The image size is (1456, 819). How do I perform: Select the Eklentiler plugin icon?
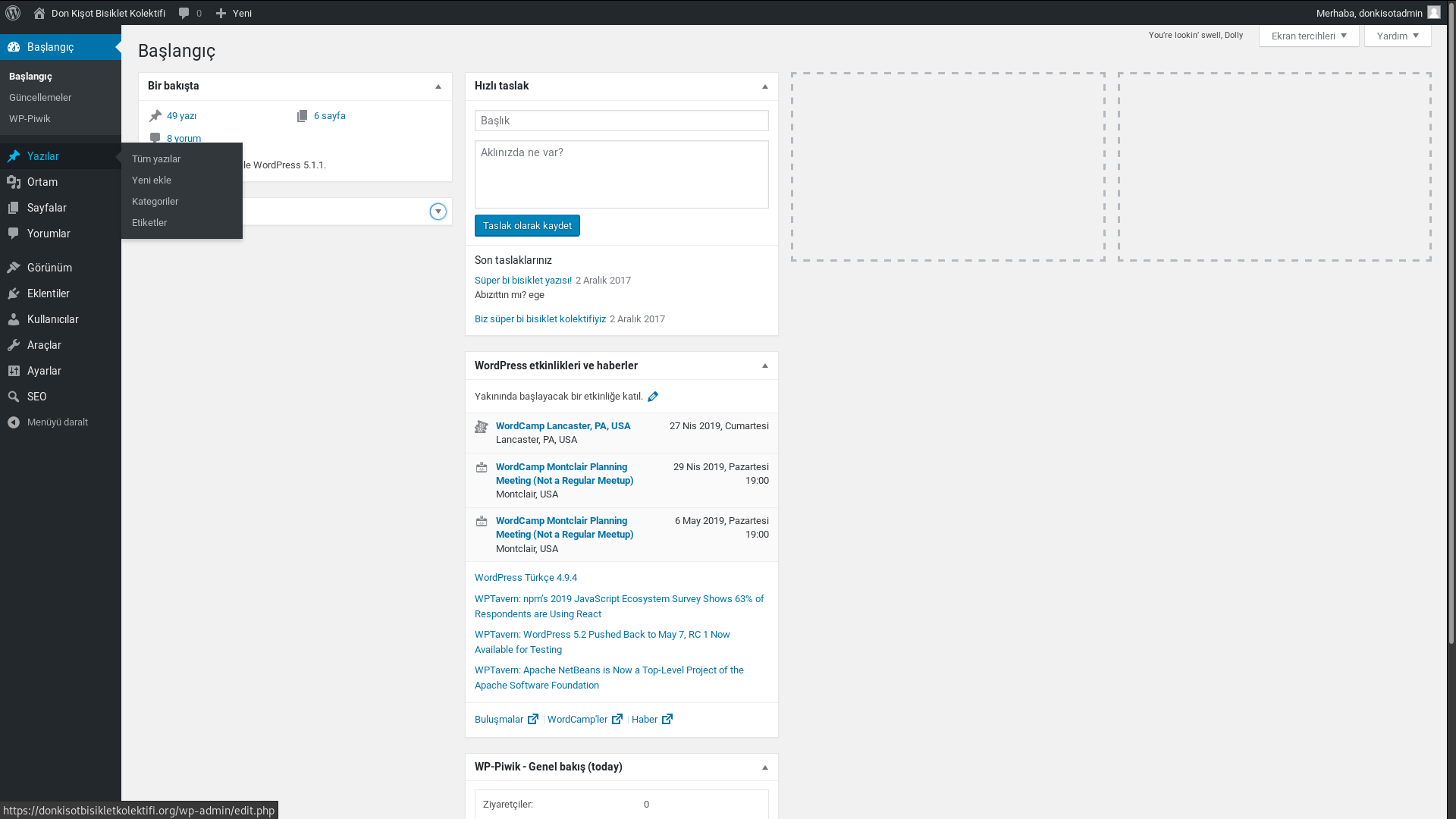14,293
